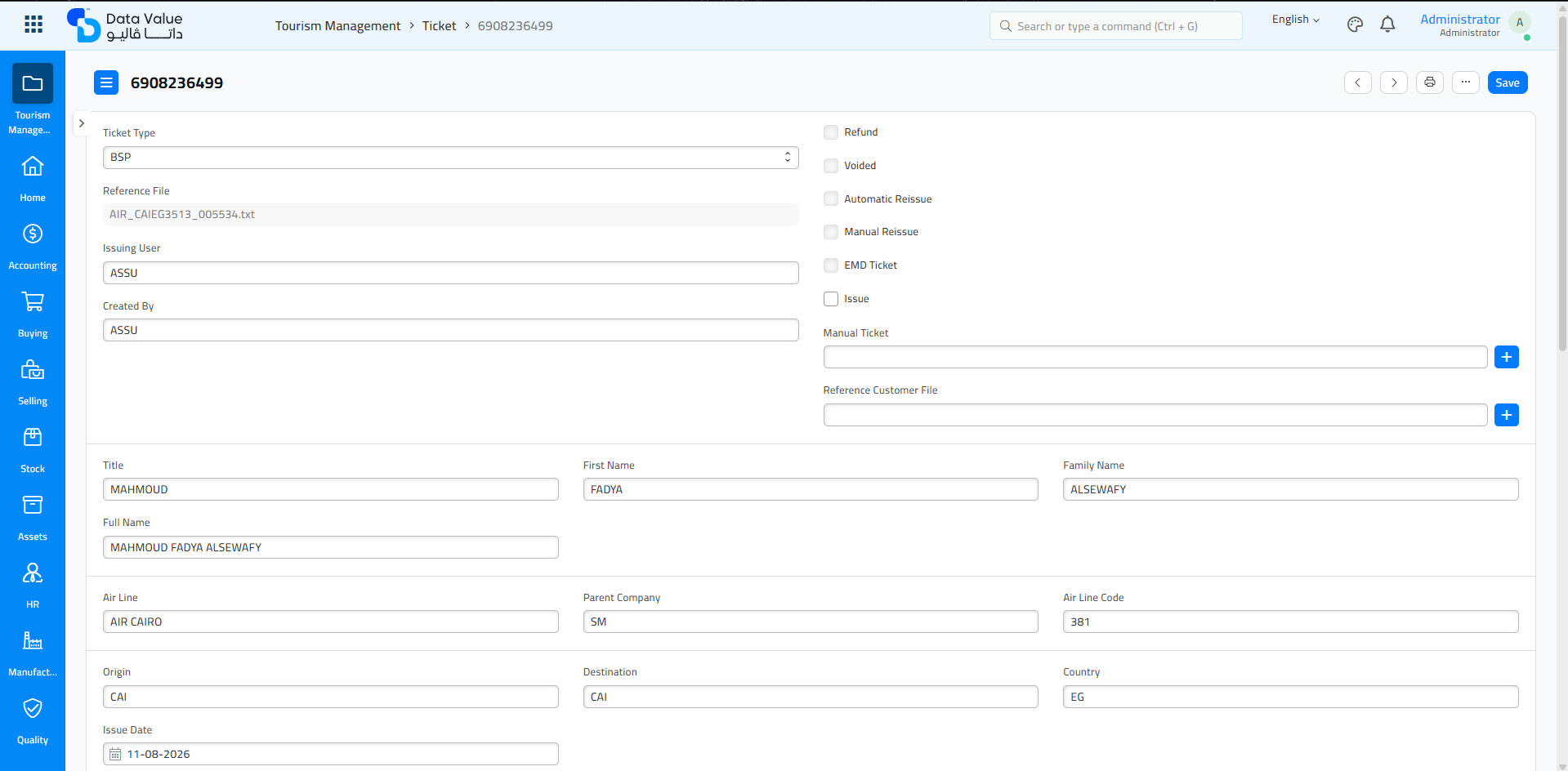Open the Administrator avatar menu

(1520, 24)
